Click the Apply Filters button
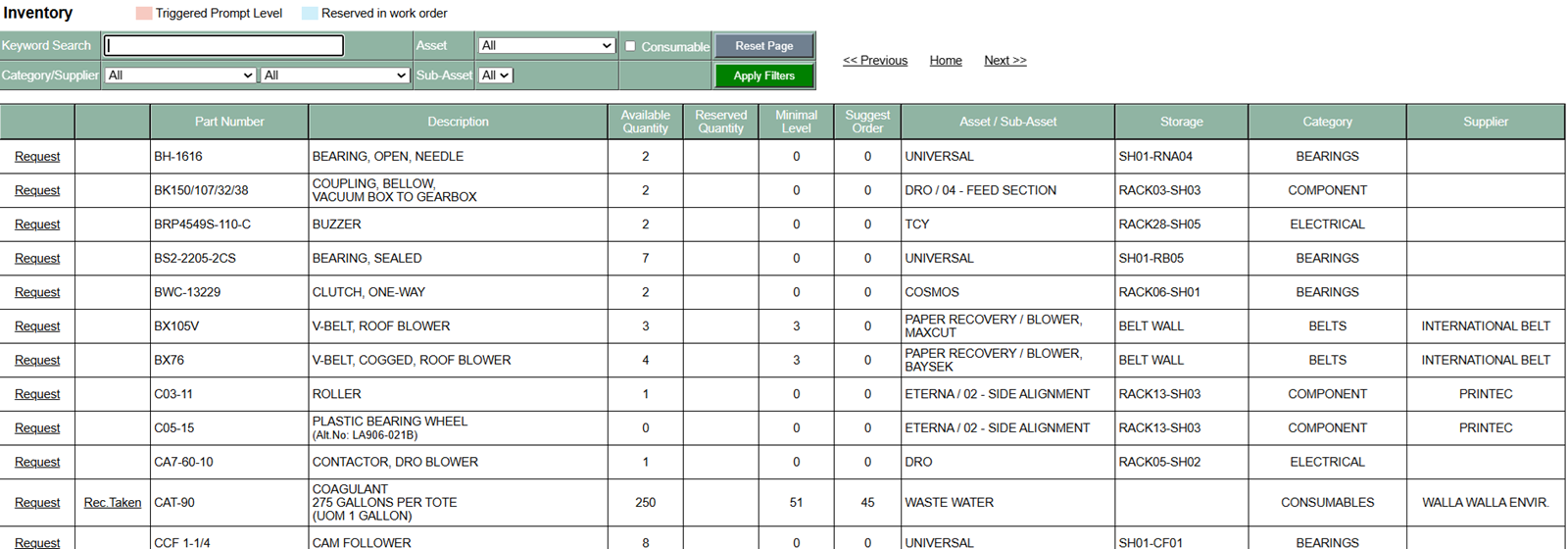1568x549 pixels. [x=763, y=75]
